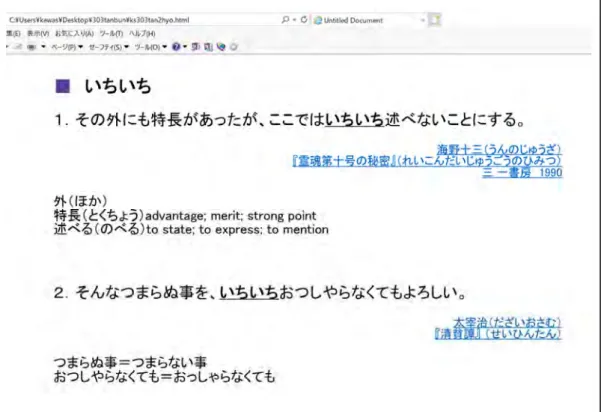Select the Untitled Document tab

coord(369,20)
